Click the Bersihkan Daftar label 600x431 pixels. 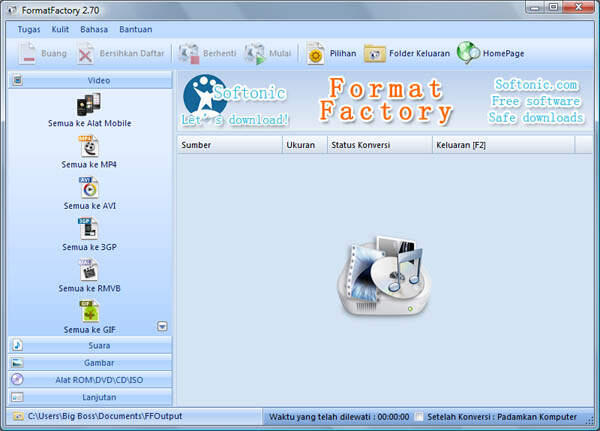point(132,53)
